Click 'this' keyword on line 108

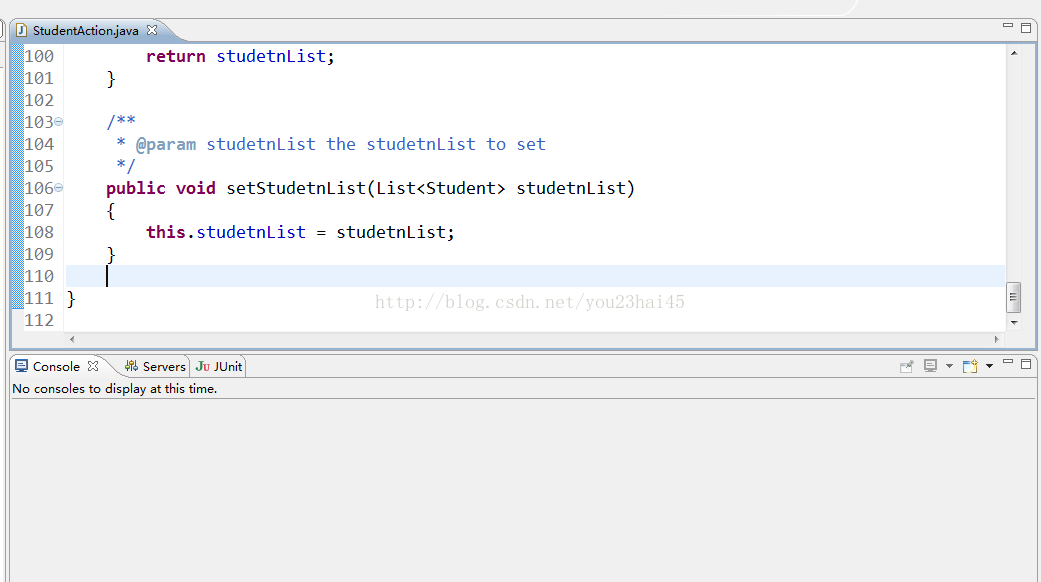click(x=165, y=232)
